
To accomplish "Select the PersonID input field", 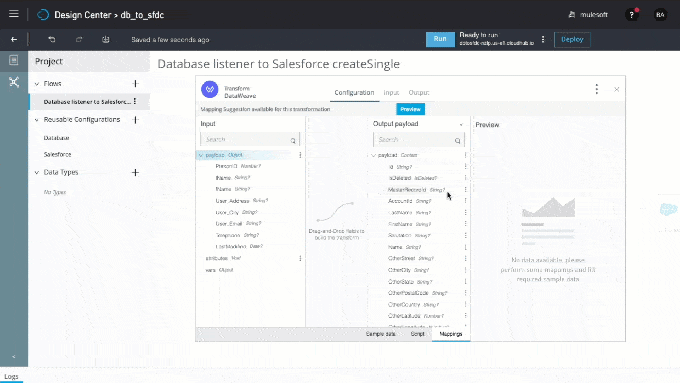I will click(x=238, y=166).
